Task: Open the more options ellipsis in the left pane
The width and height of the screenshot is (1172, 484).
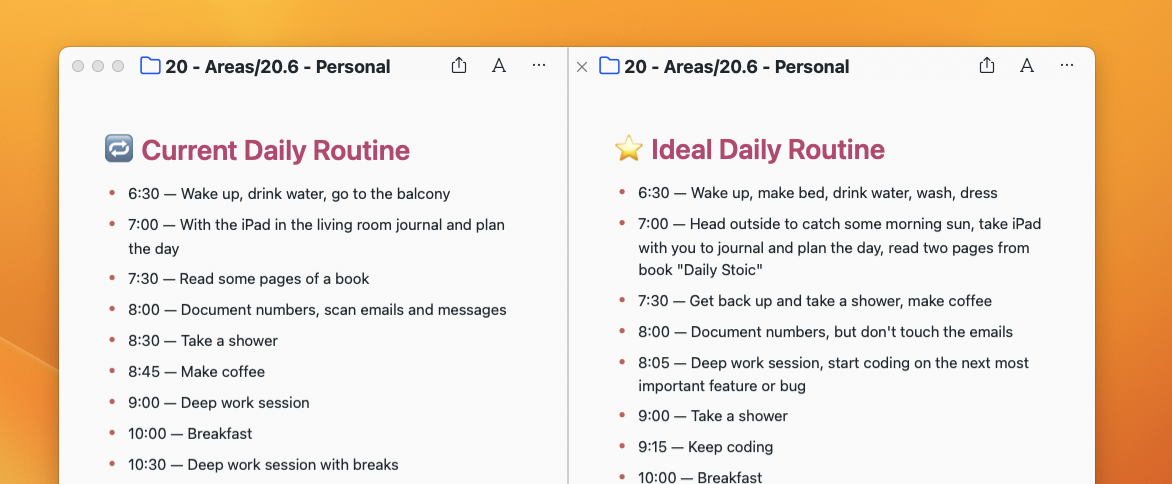Action: pyautogui.click(x=539, y=66)
